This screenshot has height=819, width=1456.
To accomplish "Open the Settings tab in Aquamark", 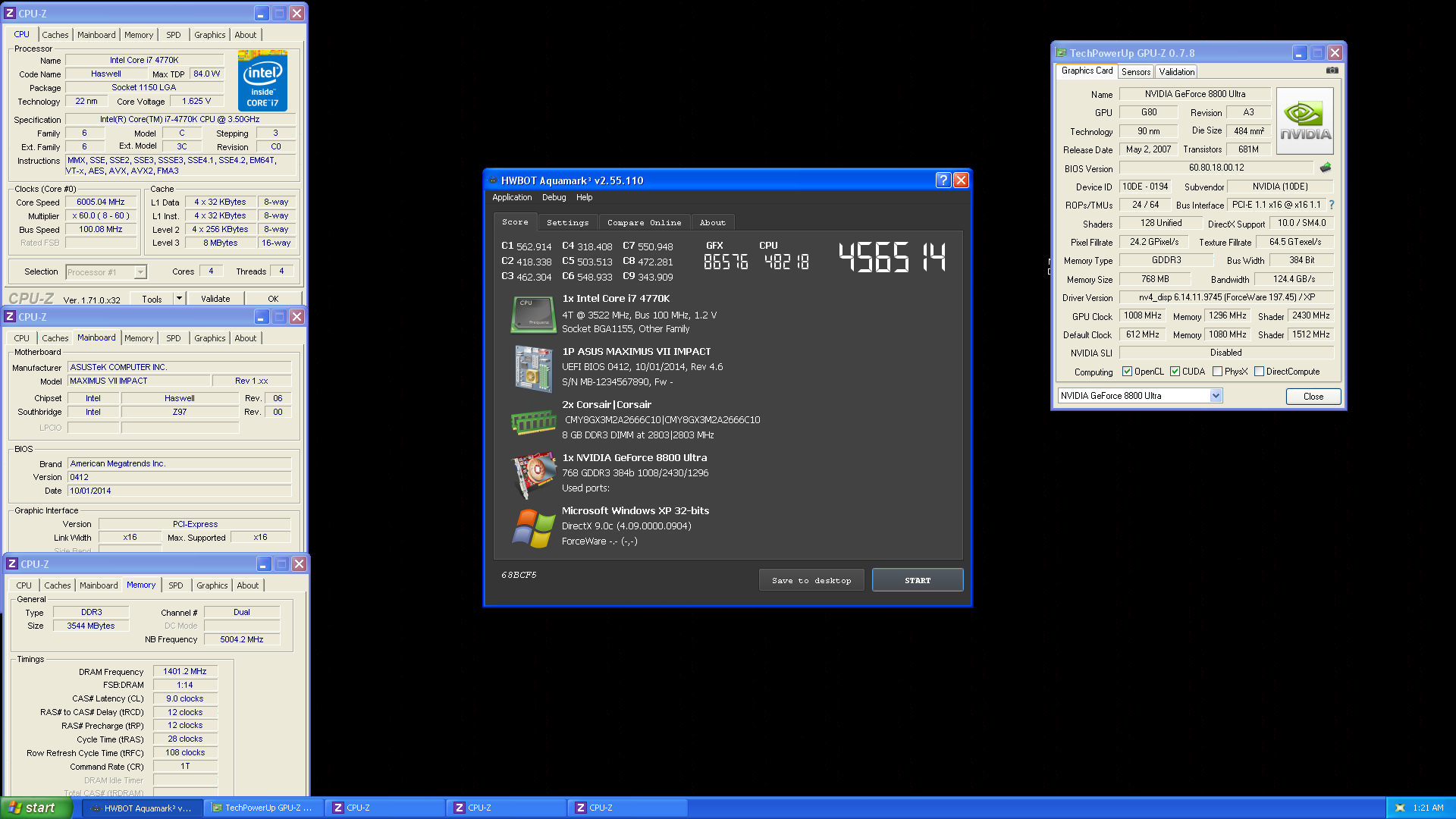I will pyautogui.click(x=567, y=222).
